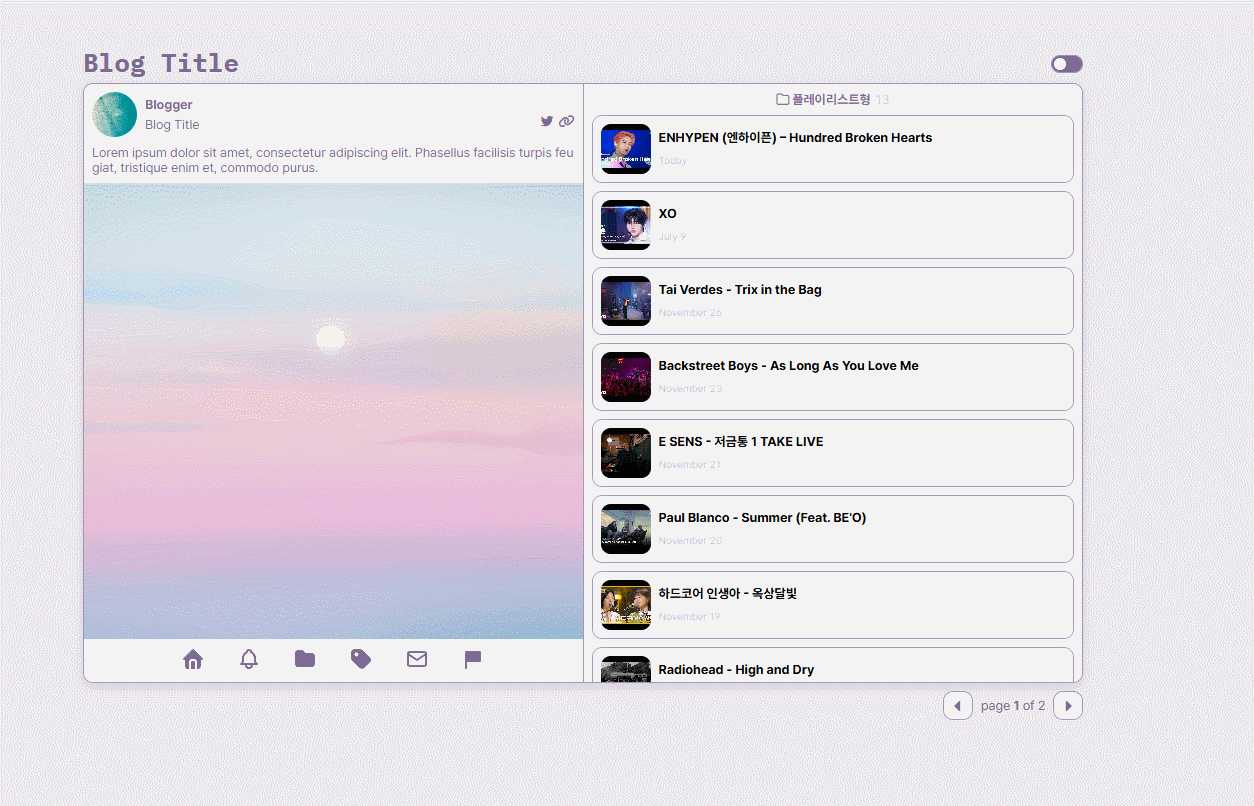This screenshot has width=1254, height=806.
Task: Click the Lorem ipsum blog description text
Action: click(x=333, y=160)
